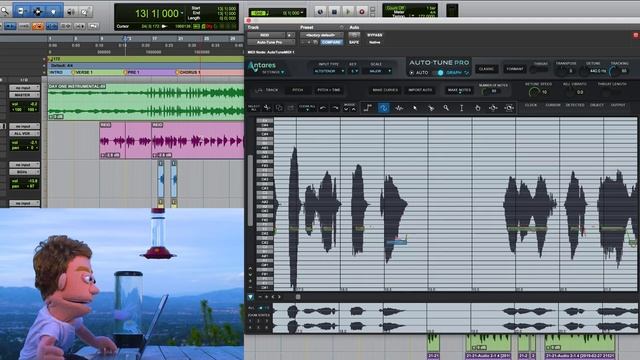
Task: Click the SELECT ALL button
Action: pos(254,108)
